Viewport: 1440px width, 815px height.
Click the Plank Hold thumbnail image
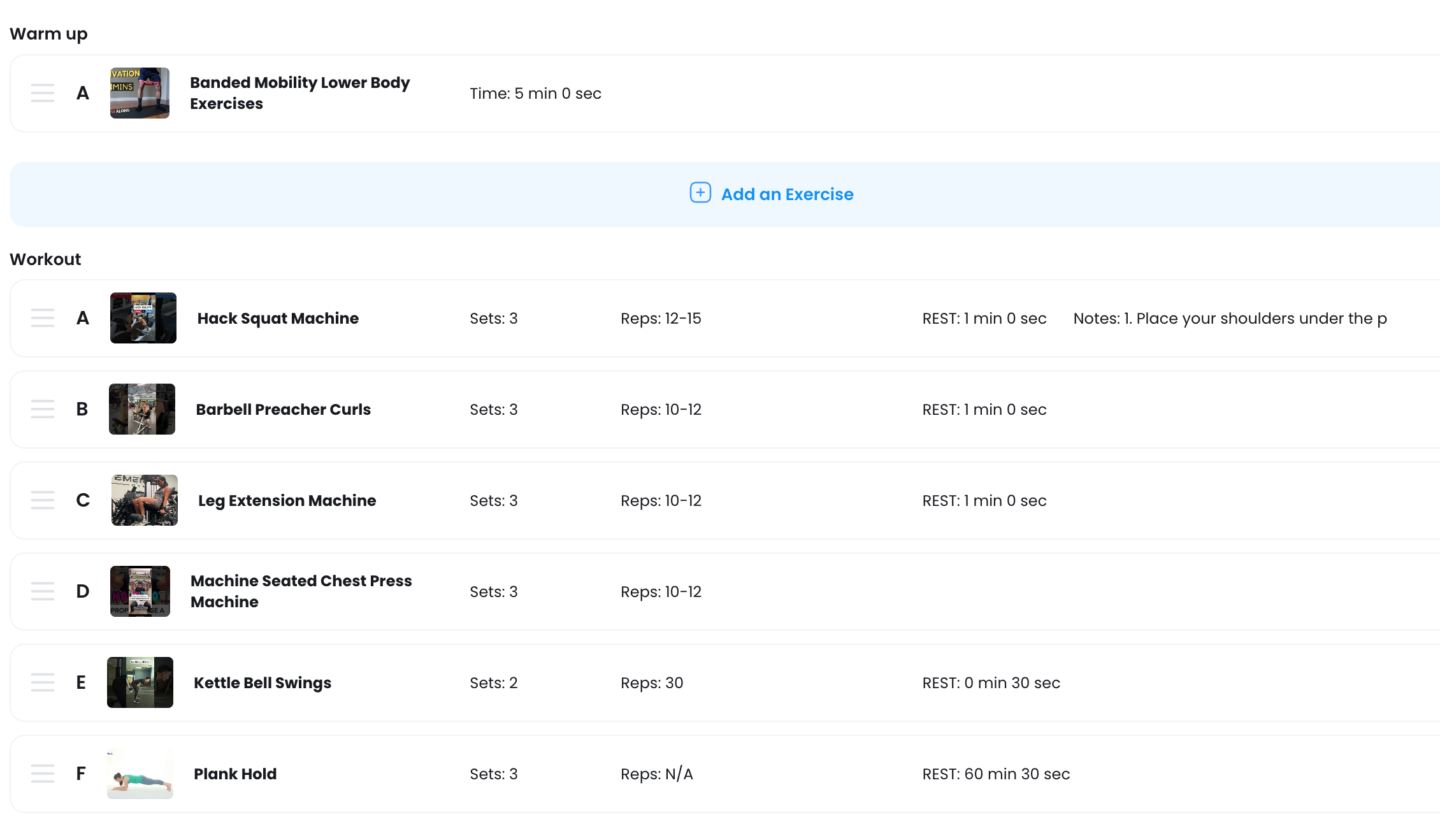140,773
